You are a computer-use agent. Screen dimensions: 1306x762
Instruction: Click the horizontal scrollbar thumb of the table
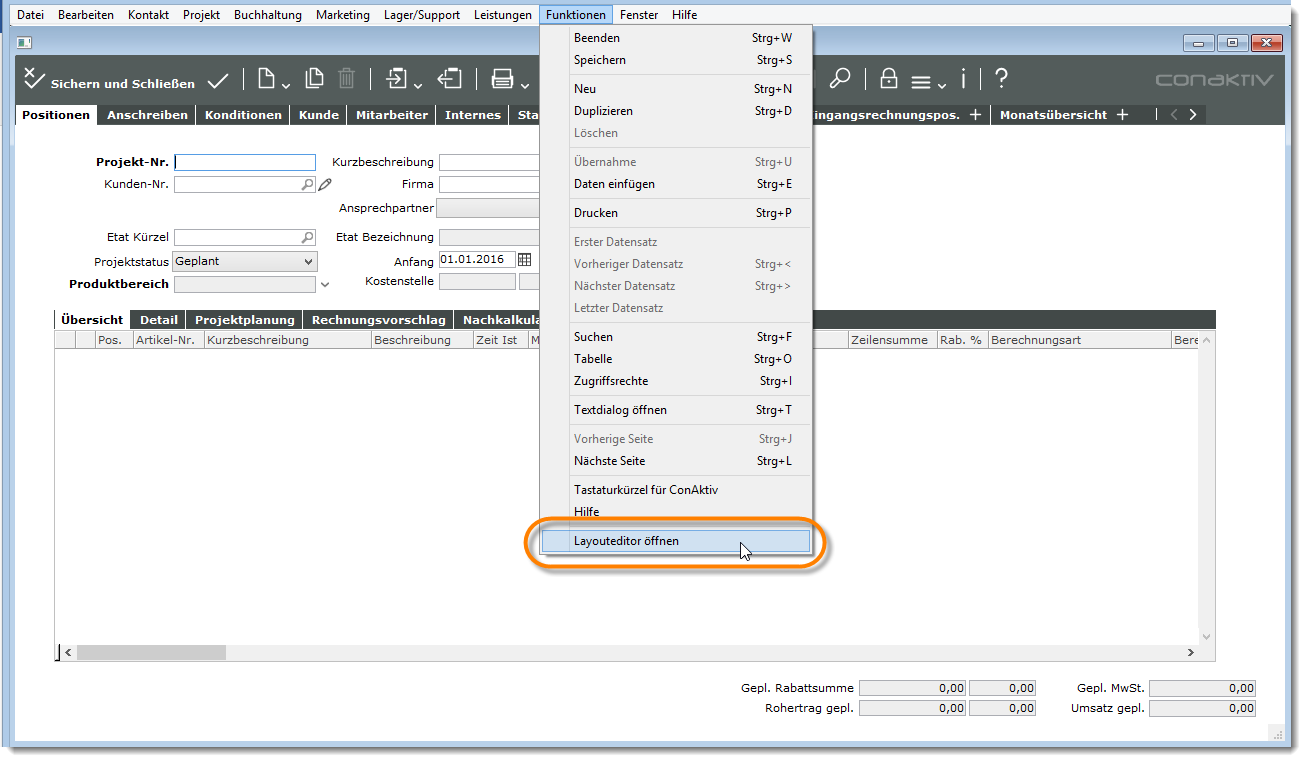click(x=151, y=652)
